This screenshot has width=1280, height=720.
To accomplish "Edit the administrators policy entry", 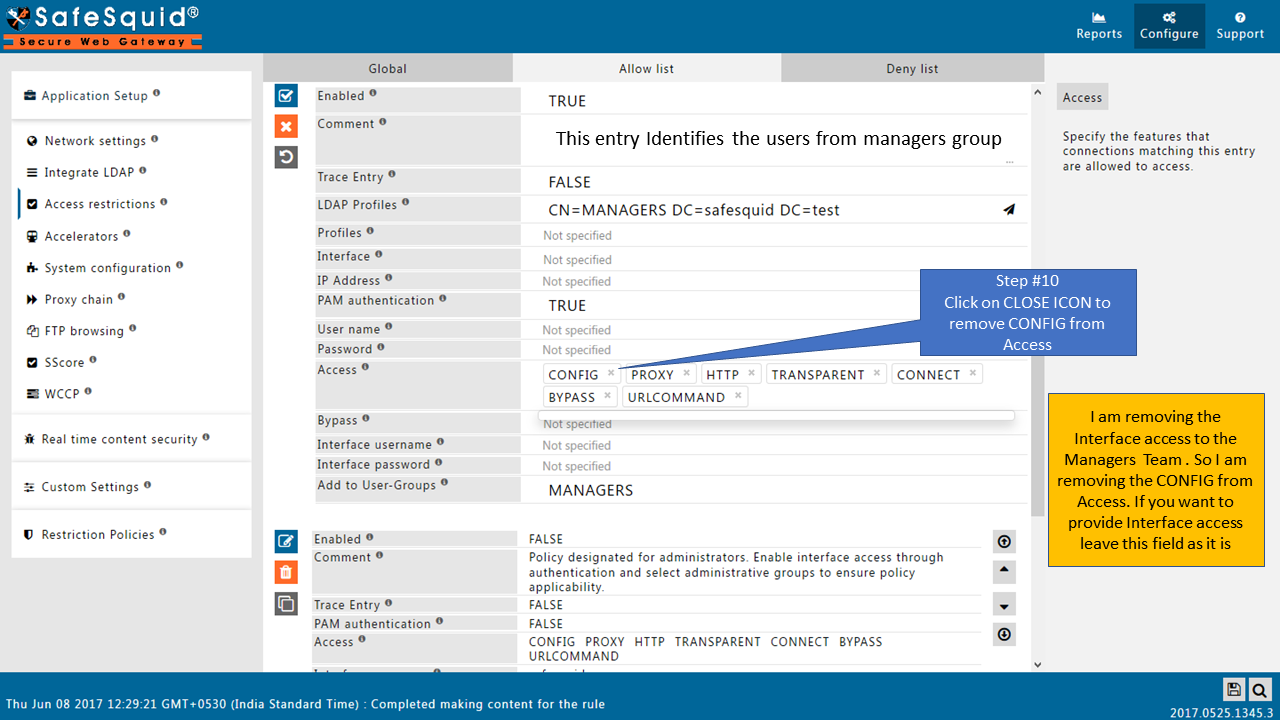I will 286,541.
